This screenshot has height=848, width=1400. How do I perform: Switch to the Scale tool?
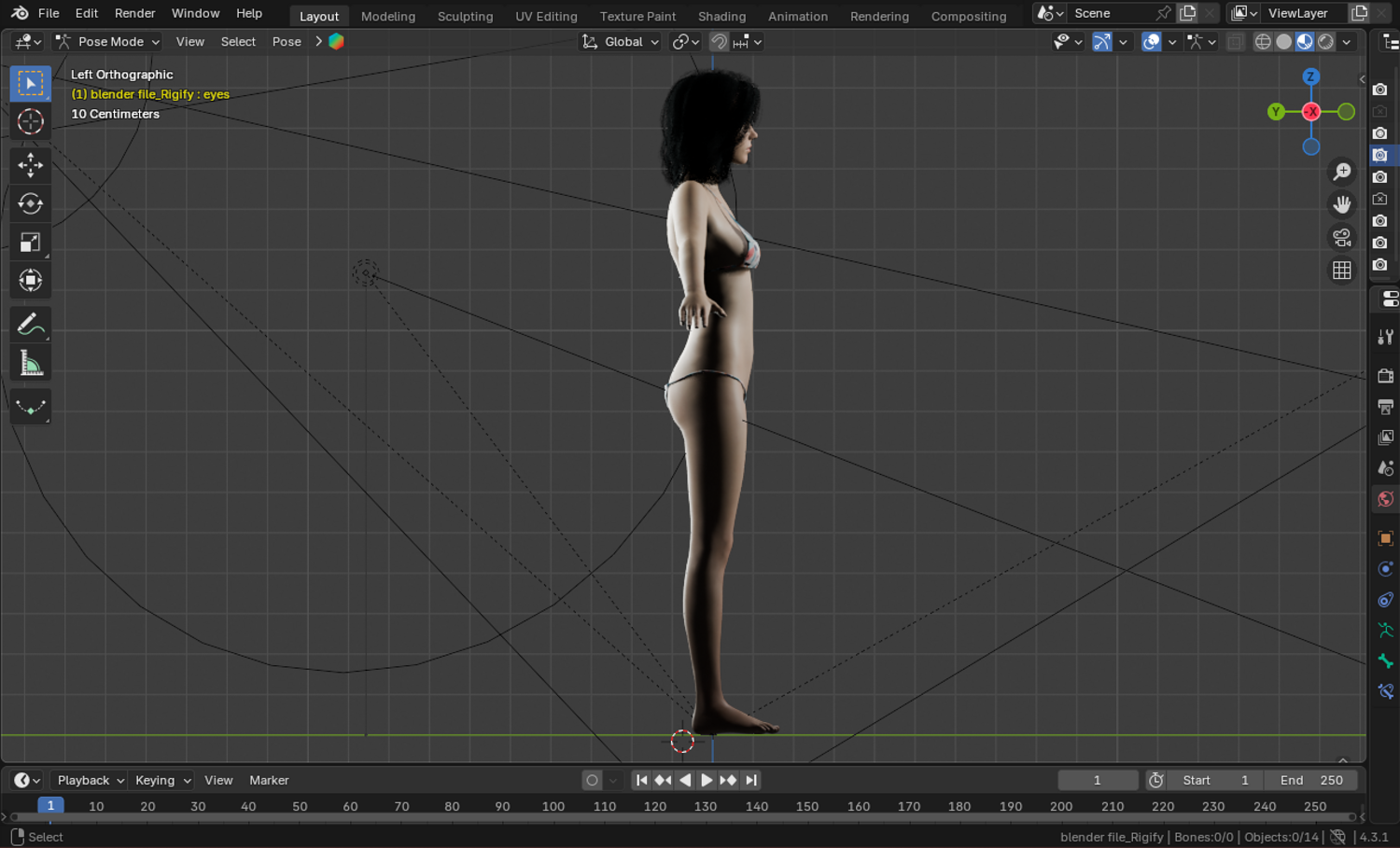[x=31, y=243]
